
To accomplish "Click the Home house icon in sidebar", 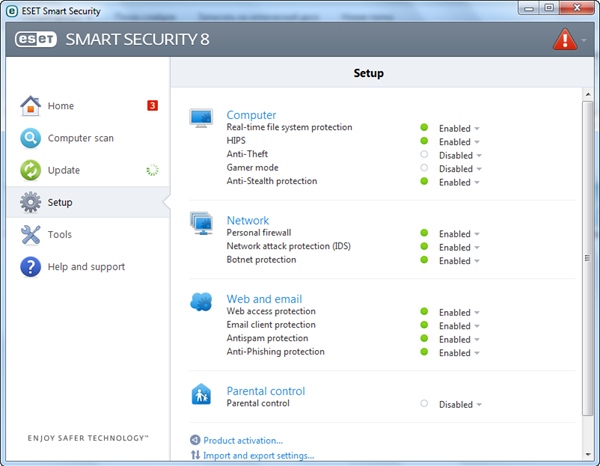I will (31, 106).
